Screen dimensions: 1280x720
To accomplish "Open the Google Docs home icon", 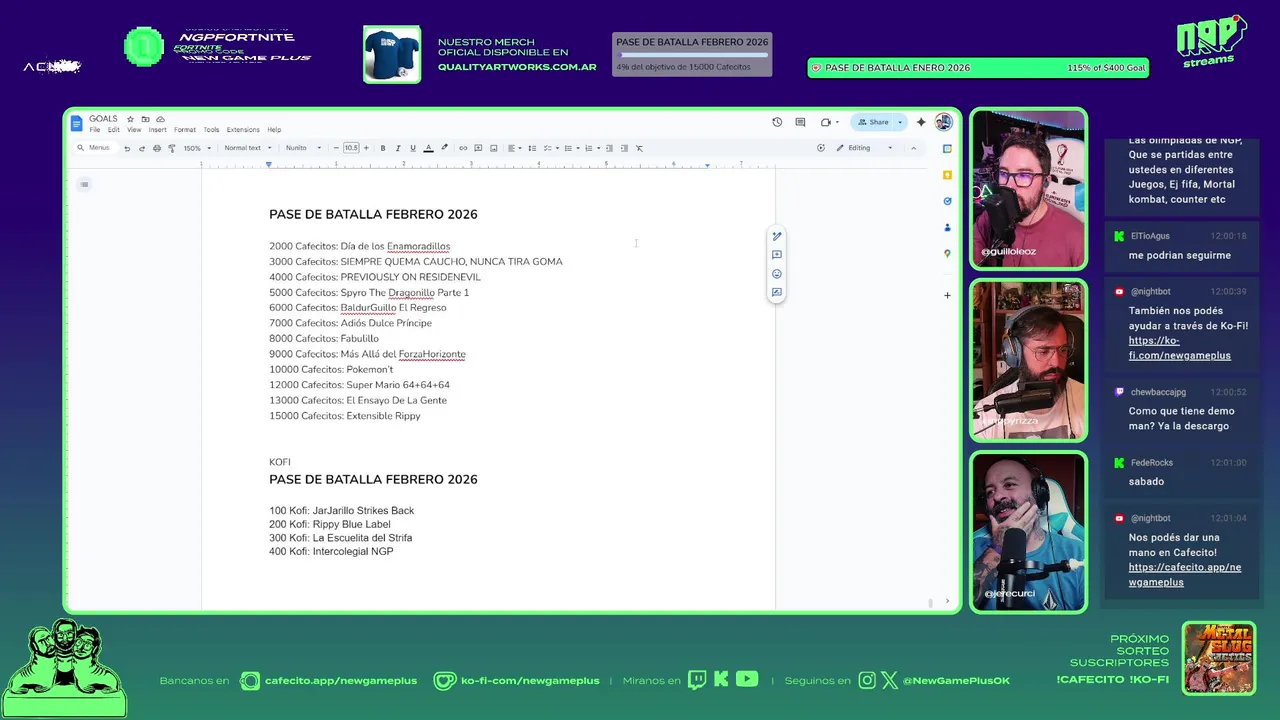I will (x=76, y=123).
